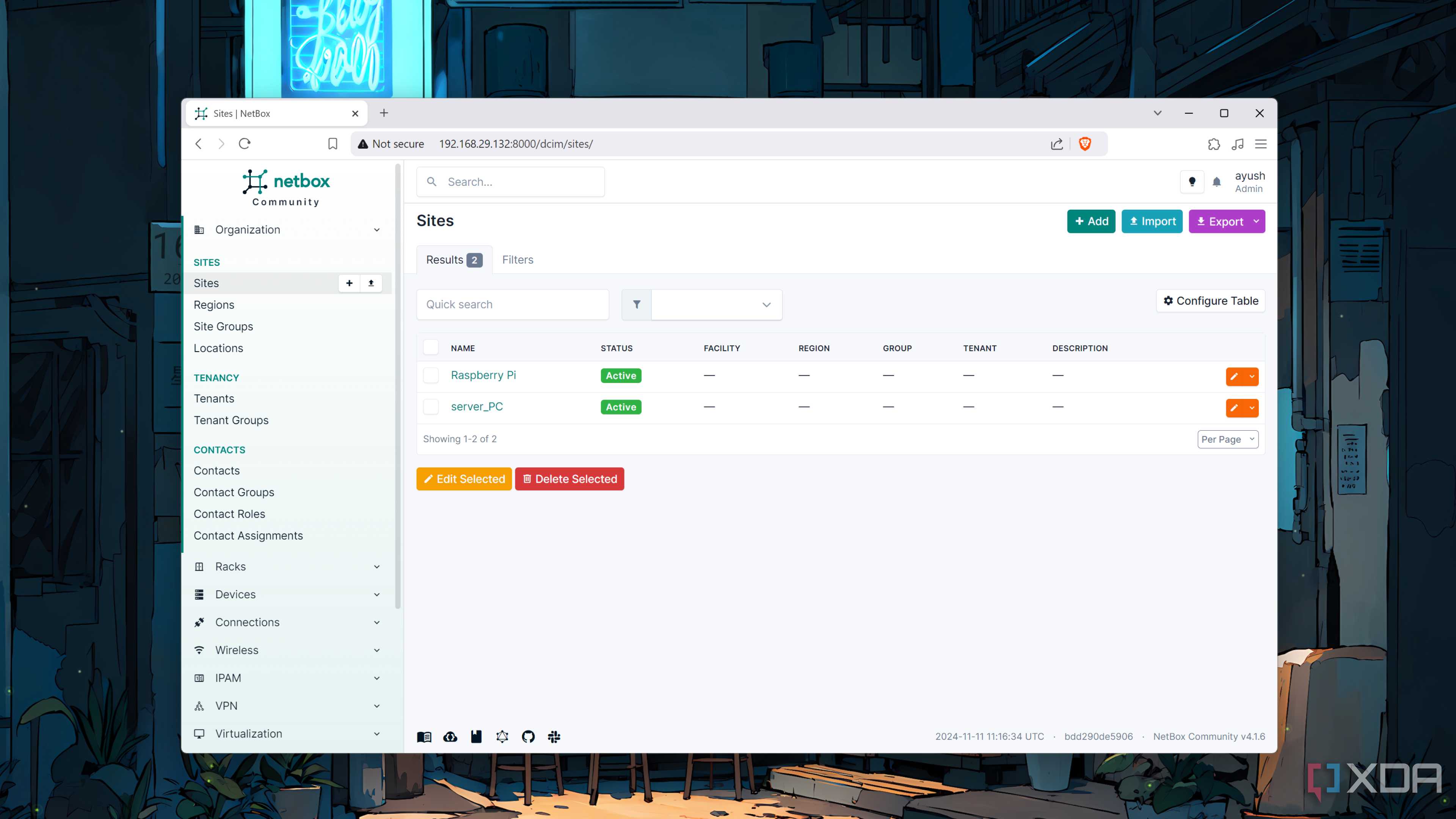Viewport: 1456px width, 819px height.
Task: Open Regions in the sidebar
Action: 213,304
